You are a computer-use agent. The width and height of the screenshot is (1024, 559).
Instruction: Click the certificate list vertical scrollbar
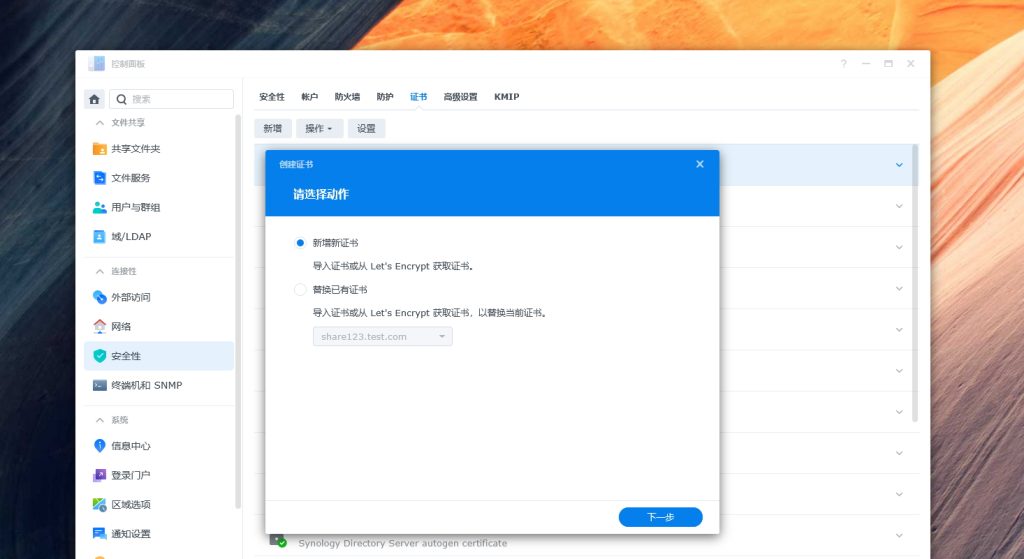pos(915,283)
